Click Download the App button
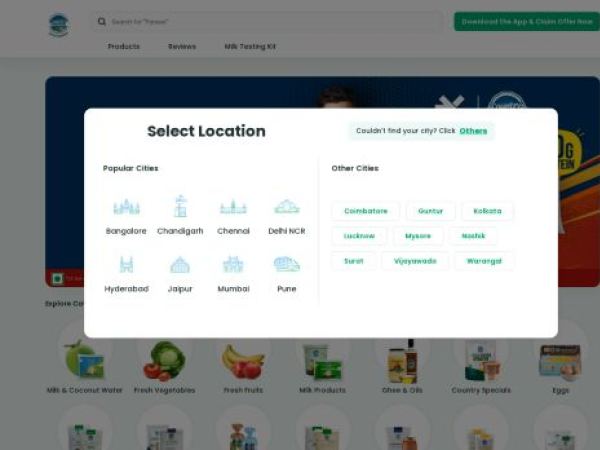Image resolution: width=600 pixels, height=450 pixels. (x=527, y=21)
